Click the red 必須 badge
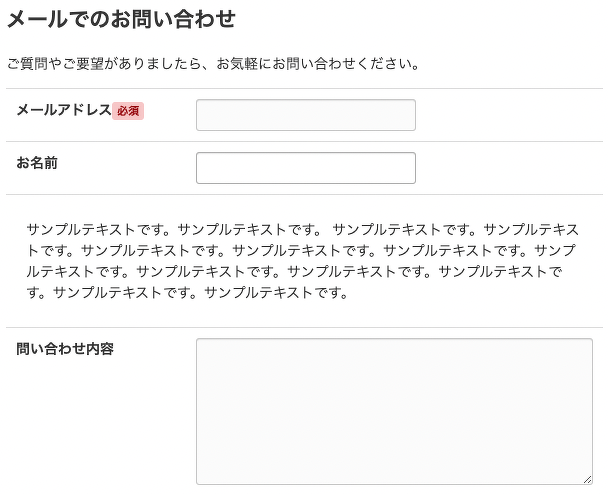Screen dimensions: 608x494 click(128, 111)
